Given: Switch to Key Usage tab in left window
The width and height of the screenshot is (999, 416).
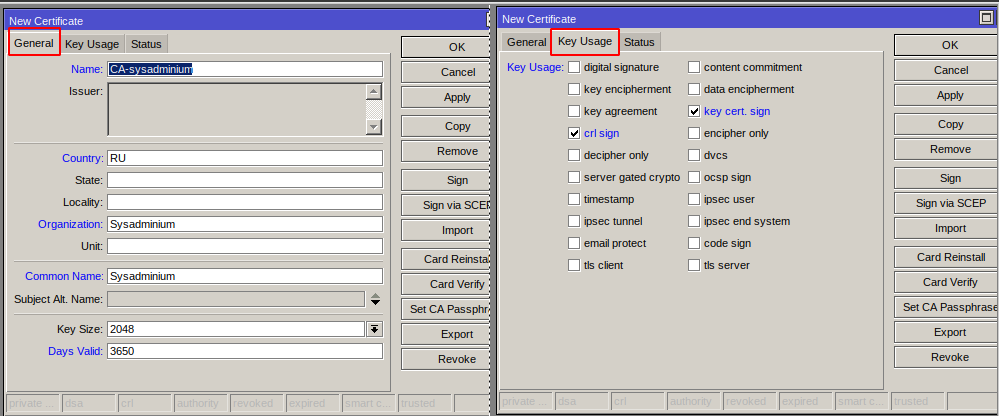Looking at the screenshot, I should (92, 44).
